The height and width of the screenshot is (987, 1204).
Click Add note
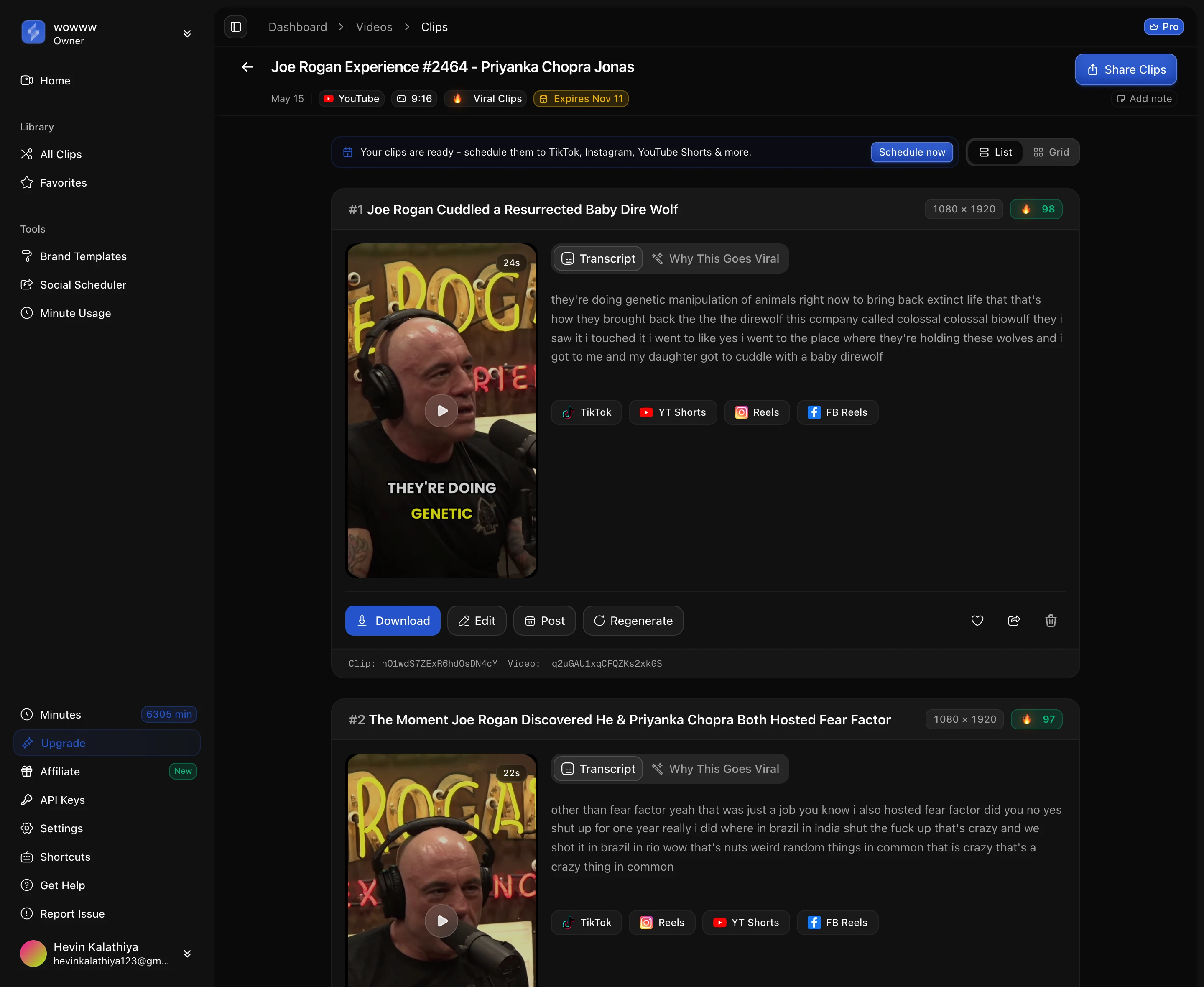(1144, 98)
